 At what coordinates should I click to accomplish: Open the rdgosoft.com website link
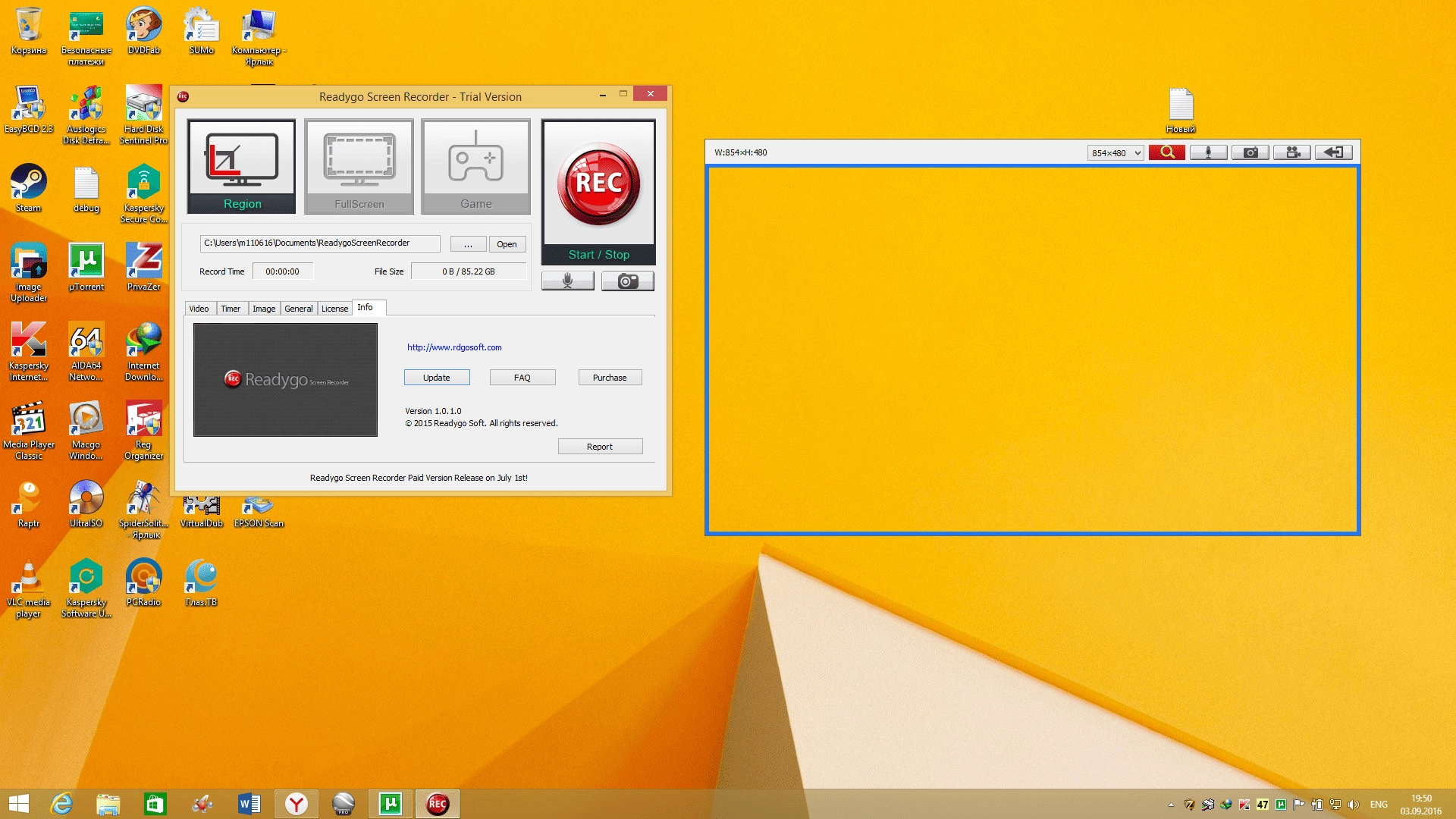click(454, 347)
